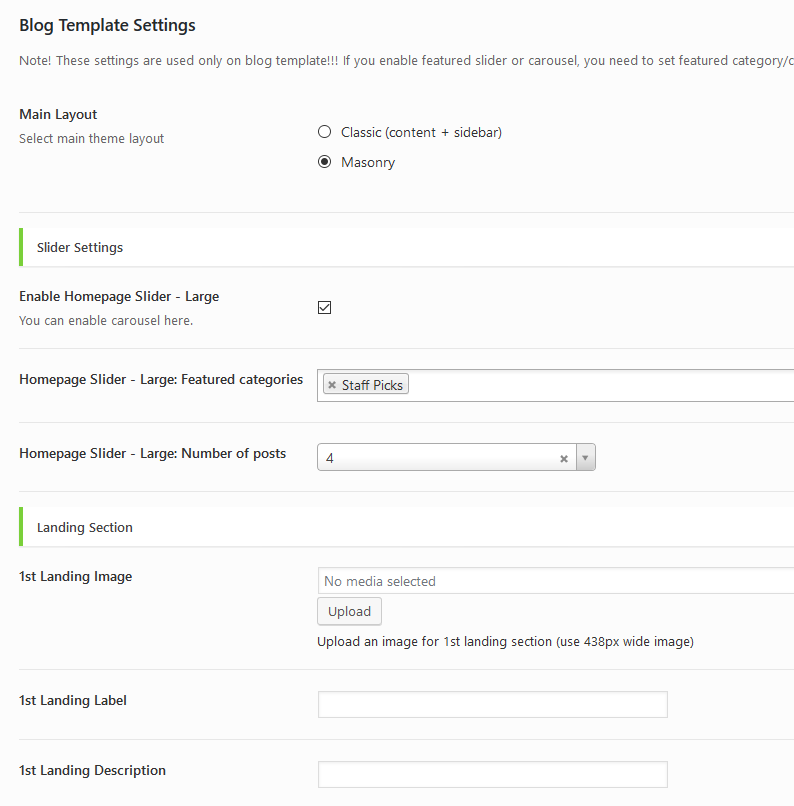Screen dimensions: 794x806
Task: Select the Classic (content + sidebar) radio button
Action: click(324, 132)
